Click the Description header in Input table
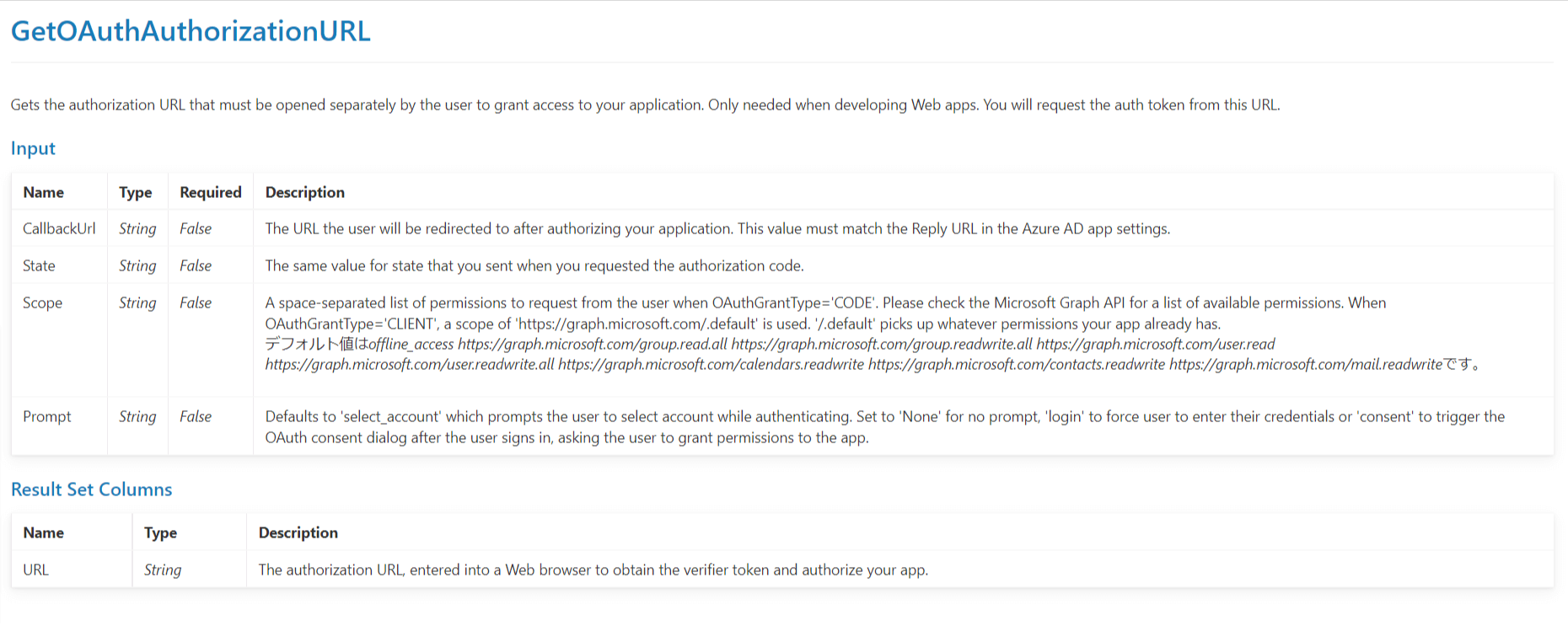1568x642 pixels. click(305, 192)
